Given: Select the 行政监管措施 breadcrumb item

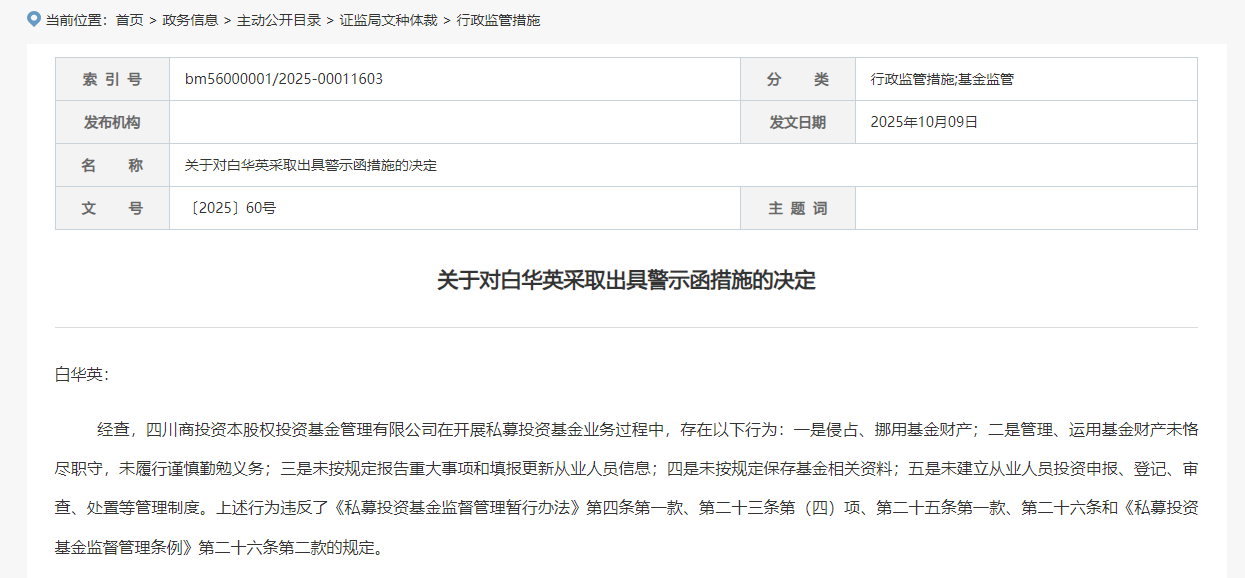Looking at the screenshot, I should click(x=498, y=20).
